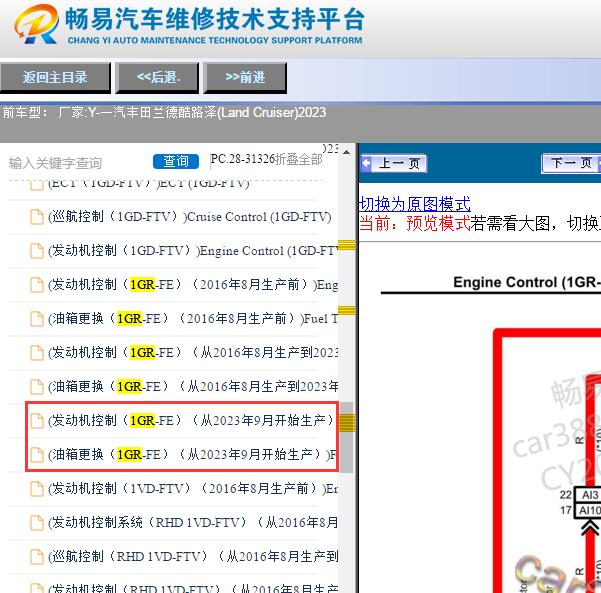Click the tree panel scroll-up arrow
Screen dimensions: 601x593
coord(346,153)
